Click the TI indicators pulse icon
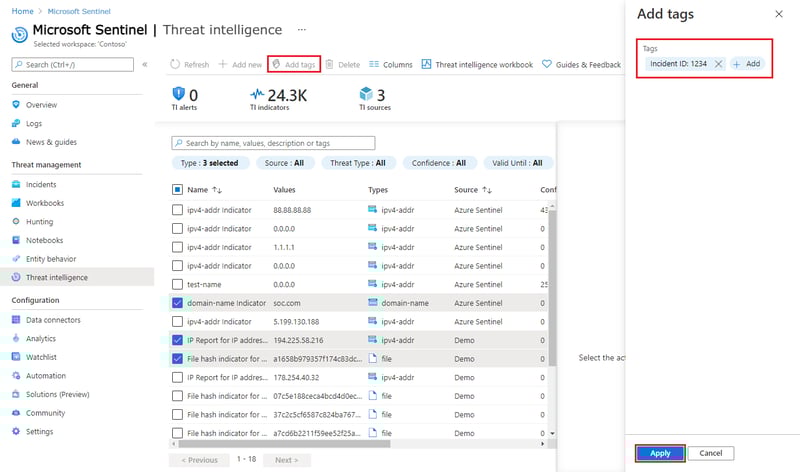800x472 pixels. [x=257, y=94]
